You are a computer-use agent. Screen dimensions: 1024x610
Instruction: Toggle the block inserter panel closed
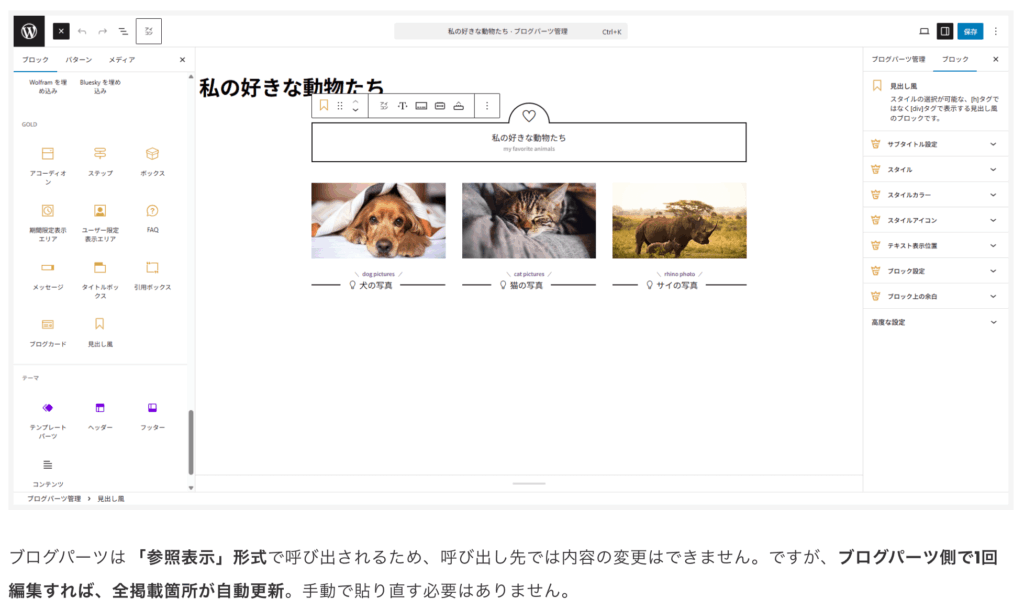click(61, 32)
